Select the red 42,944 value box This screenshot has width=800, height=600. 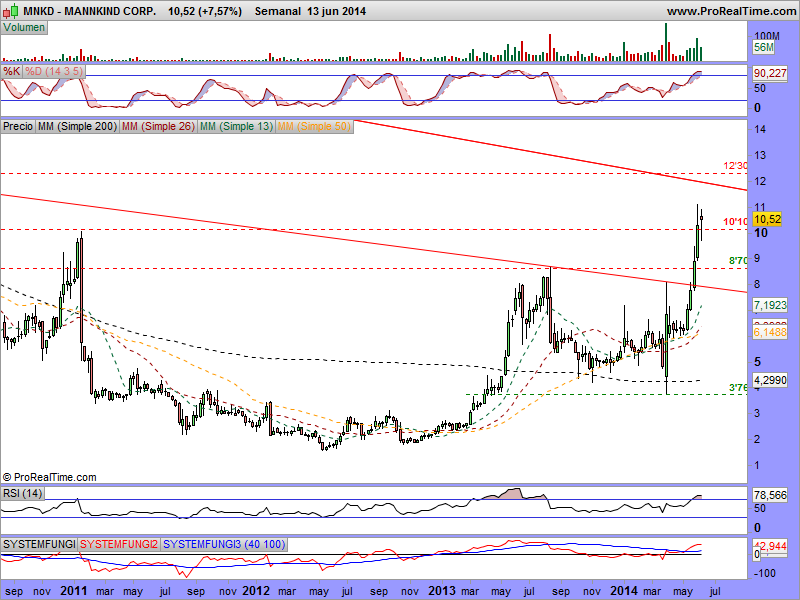(x=772, y=546)
